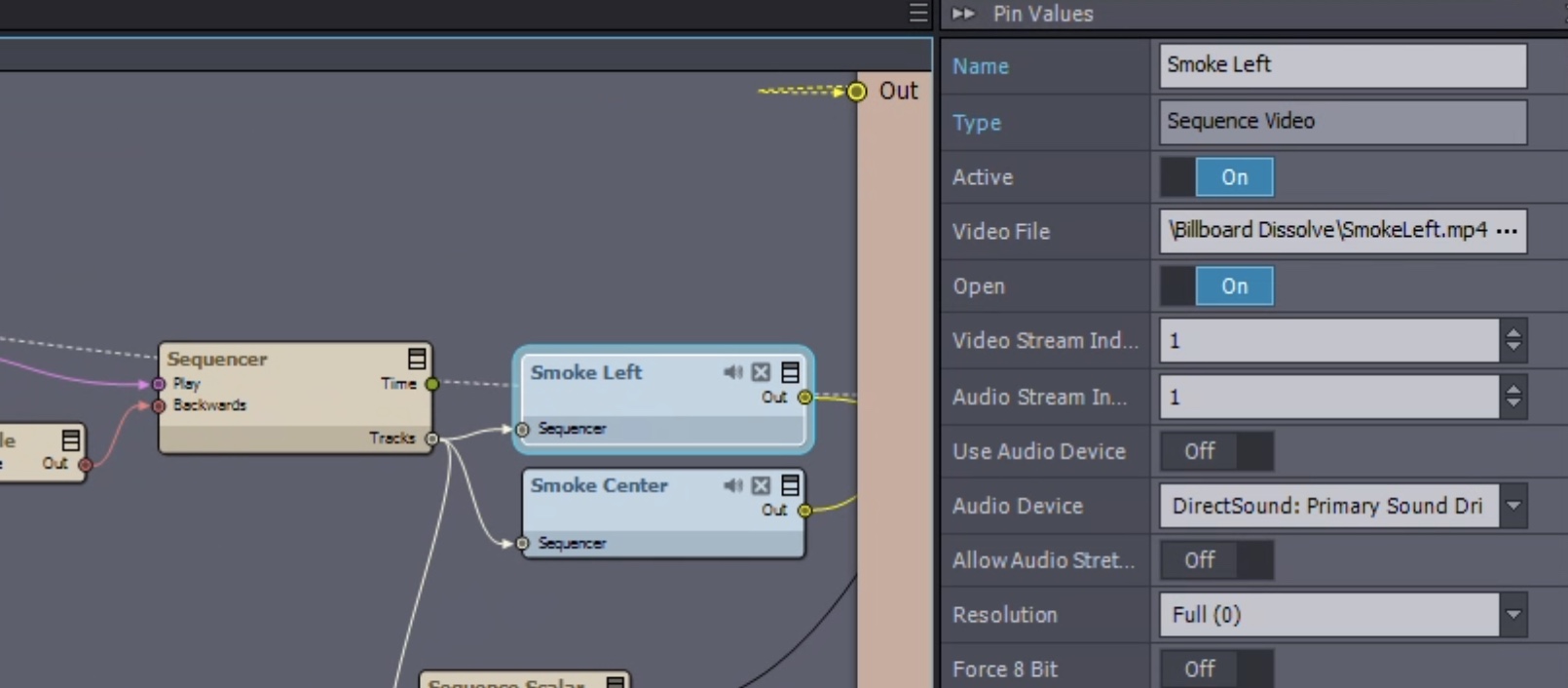1568x688 pixels.
Task: Click Pin Values panel title
Action: pos(1042,14)
